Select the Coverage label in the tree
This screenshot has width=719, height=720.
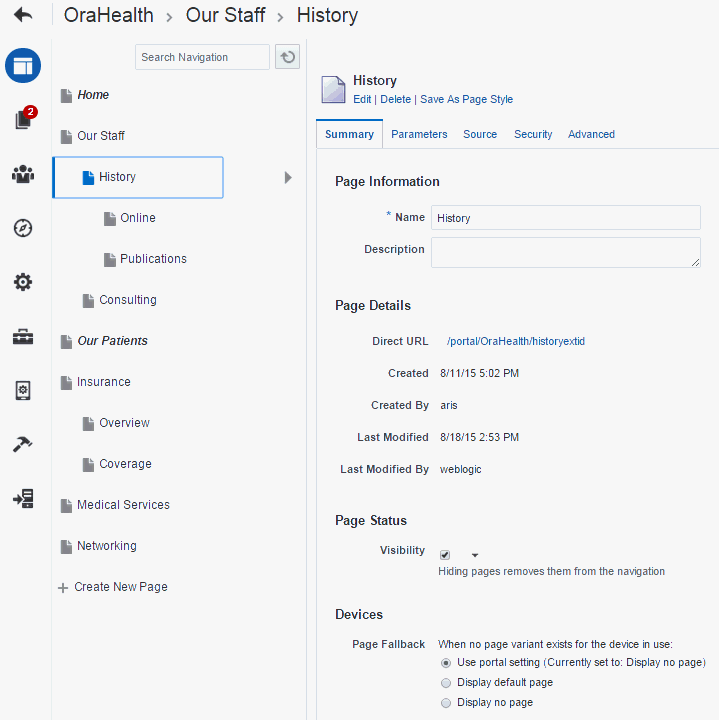click(x=125, y=464)
